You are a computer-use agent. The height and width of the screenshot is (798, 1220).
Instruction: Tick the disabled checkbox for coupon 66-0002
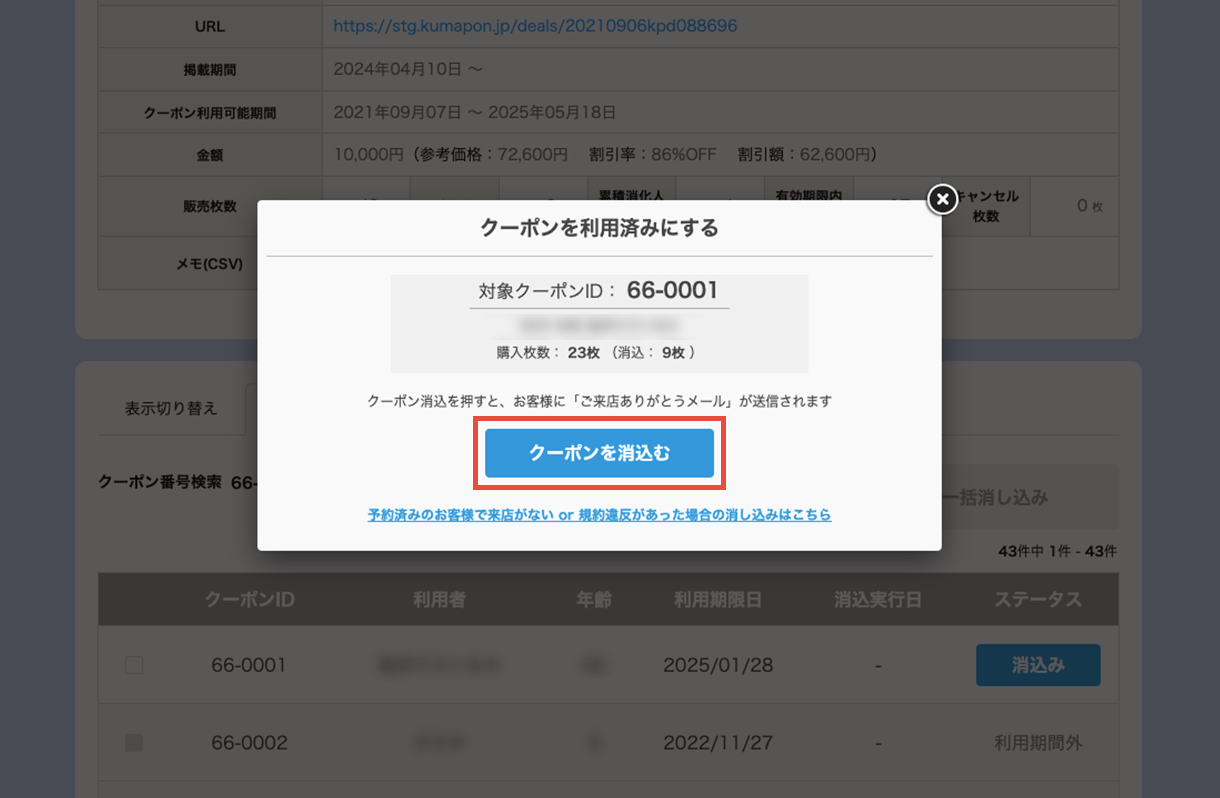[134, 743]
